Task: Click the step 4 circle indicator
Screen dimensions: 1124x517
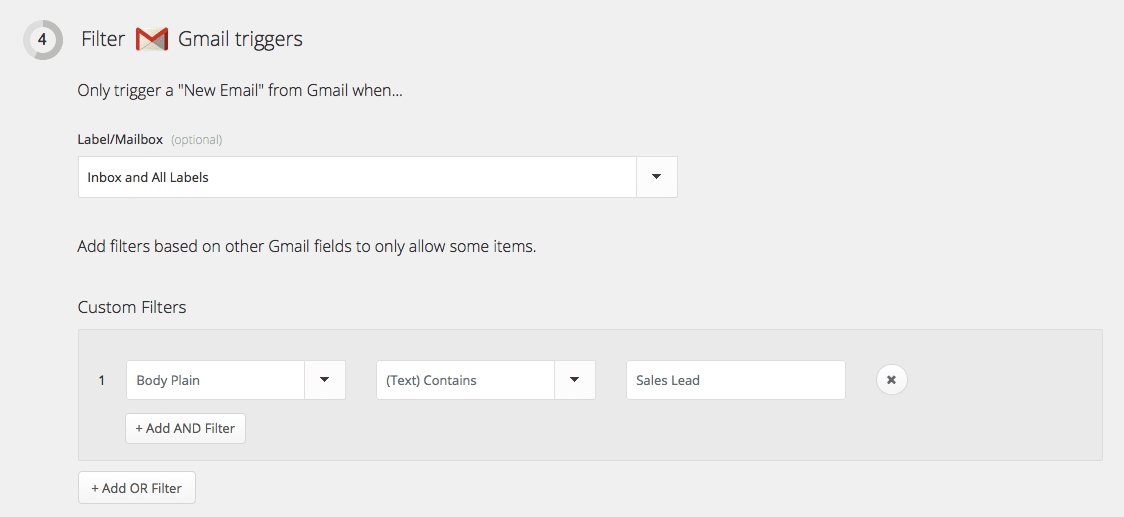Action: tap(43, 40)
